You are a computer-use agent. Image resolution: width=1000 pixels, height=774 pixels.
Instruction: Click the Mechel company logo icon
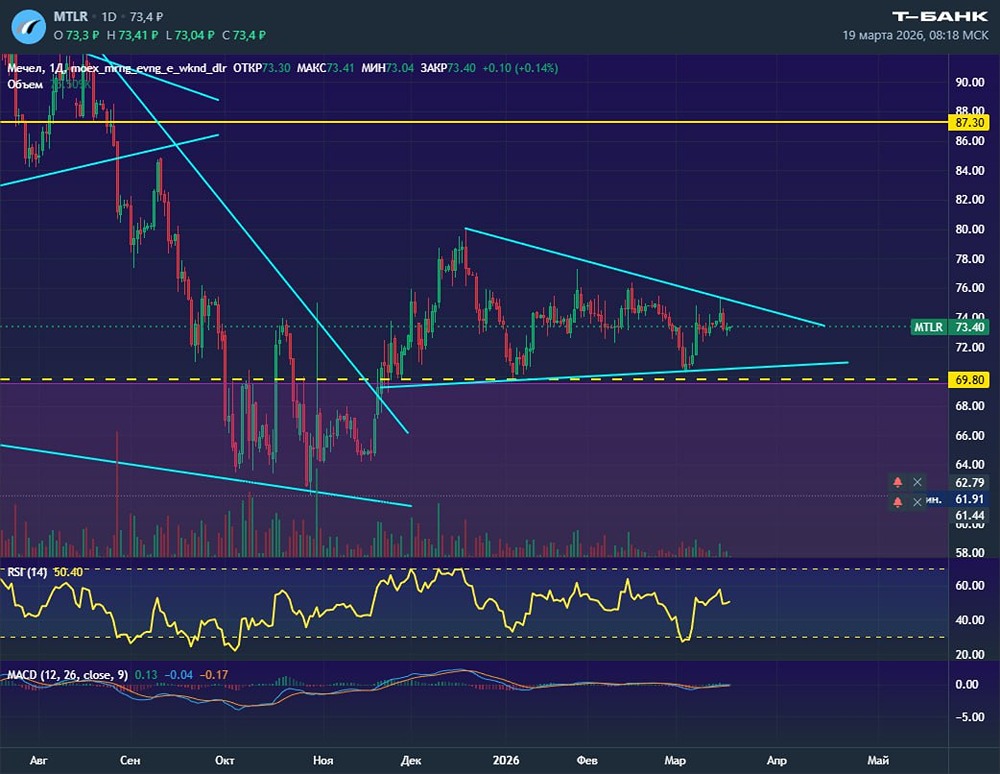(29, 27)
